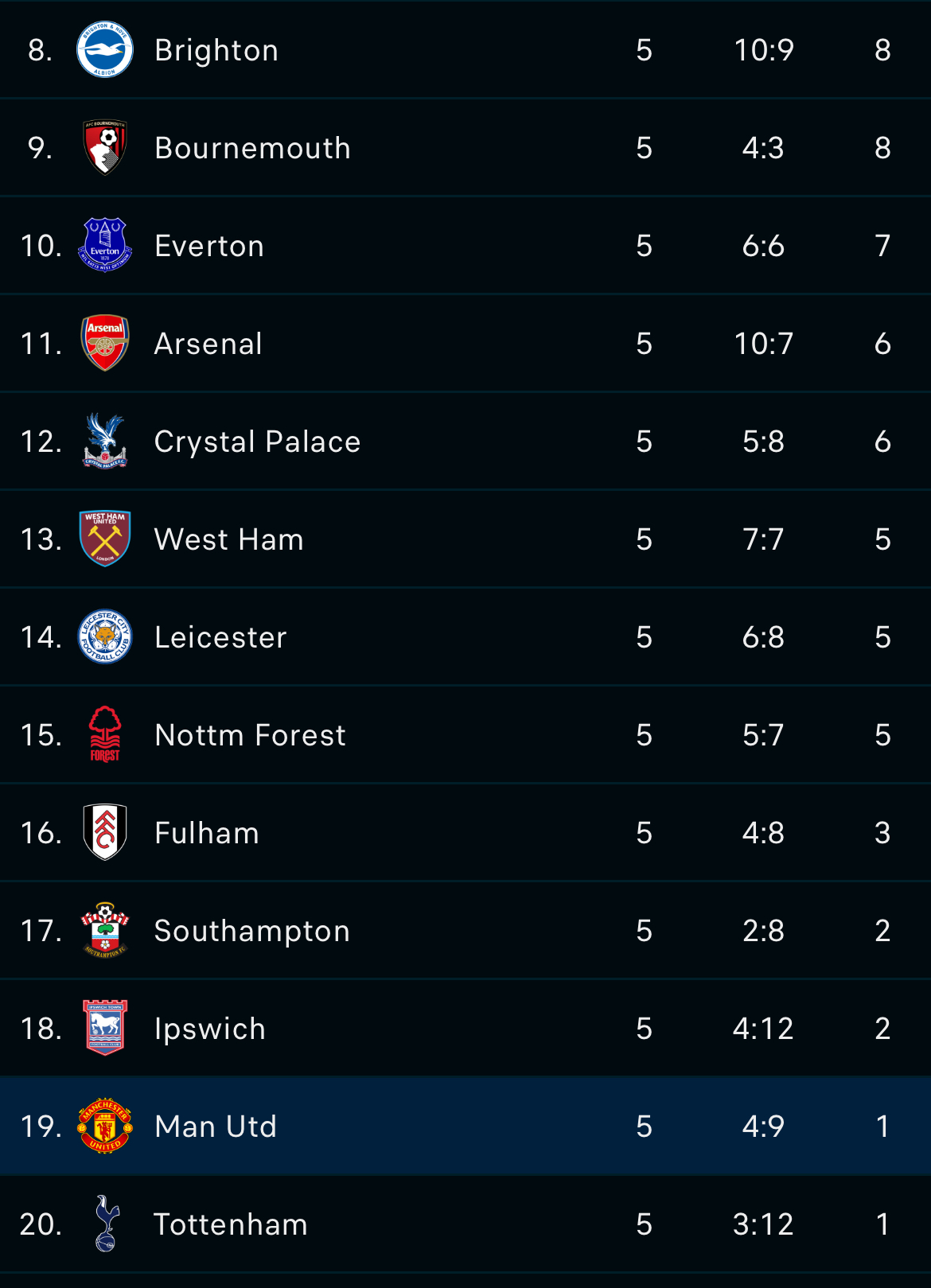This screenshot has width=931, height=1288.
Task: Tap the Leicester fox crest
Action: 105,636
